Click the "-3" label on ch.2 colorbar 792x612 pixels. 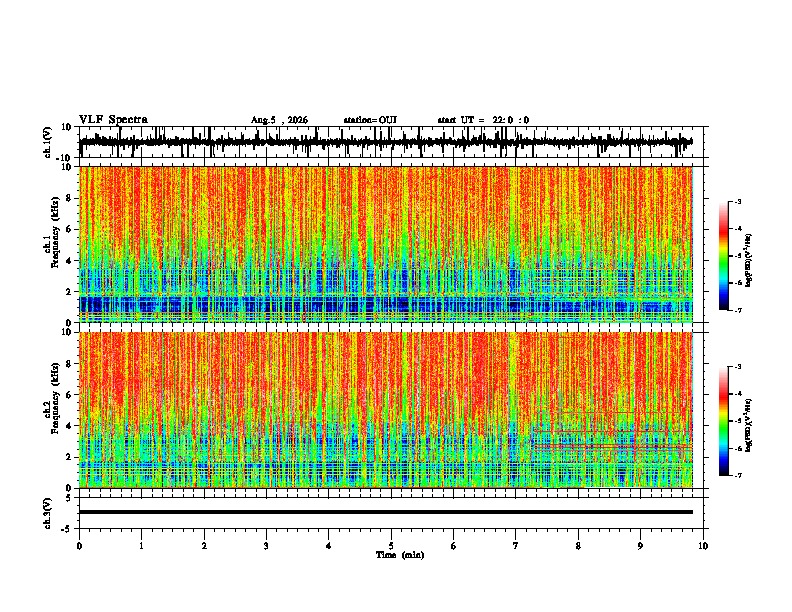coord(738,367)
